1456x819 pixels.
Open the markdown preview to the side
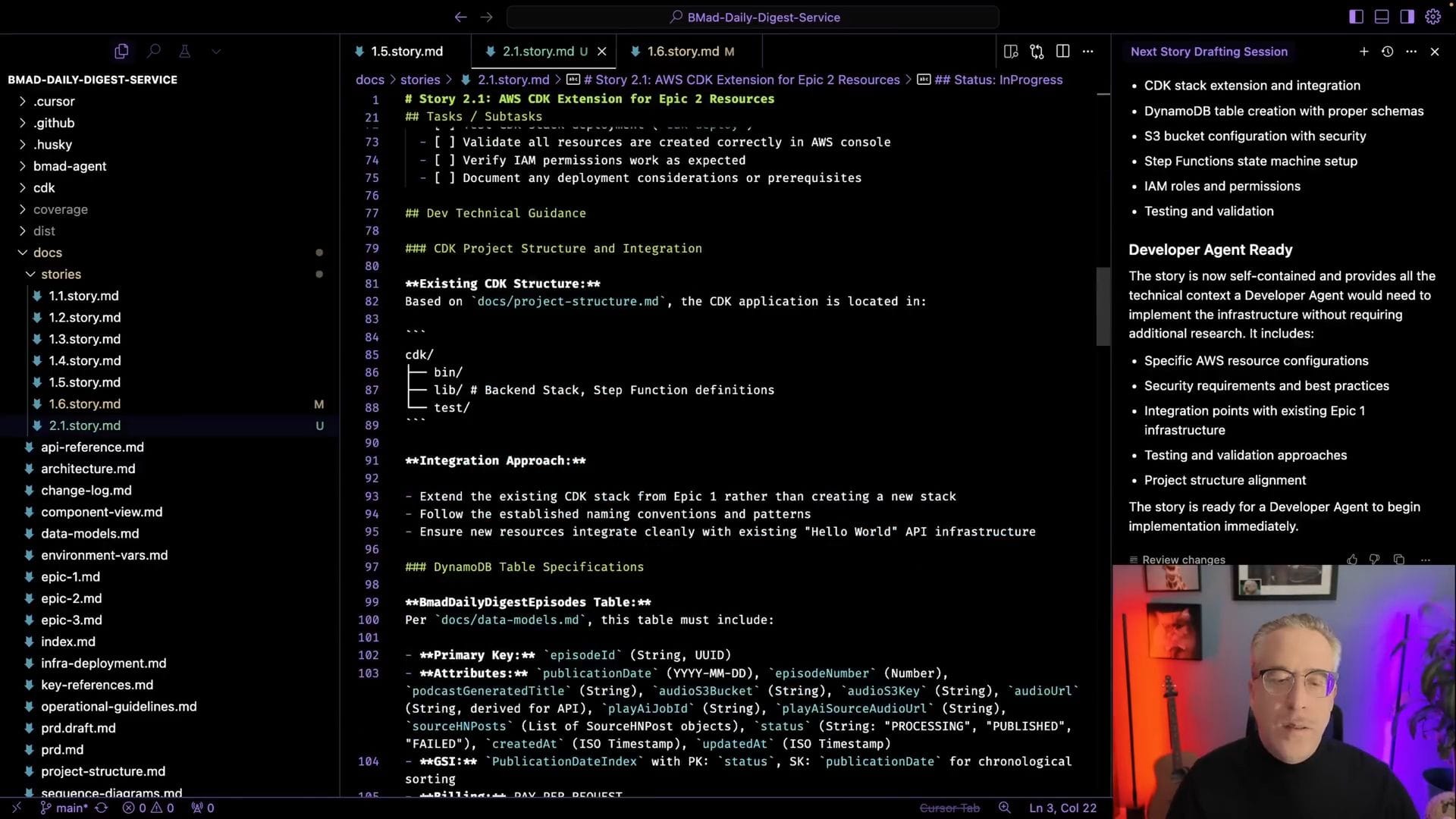[1011, 52]
